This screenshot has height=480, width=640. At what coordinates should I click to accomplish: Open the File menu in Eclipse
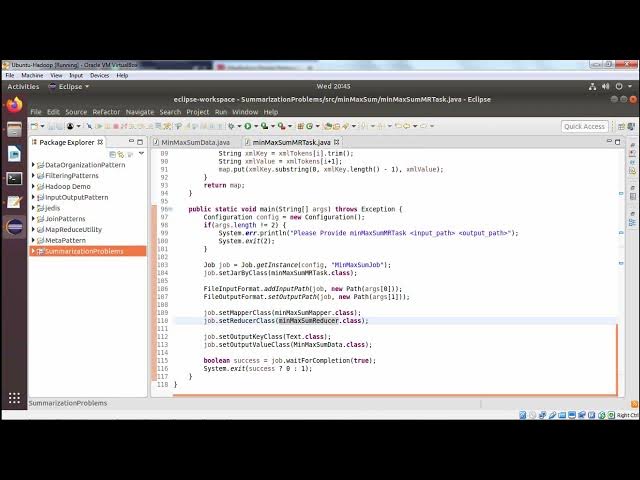(36, 112)
